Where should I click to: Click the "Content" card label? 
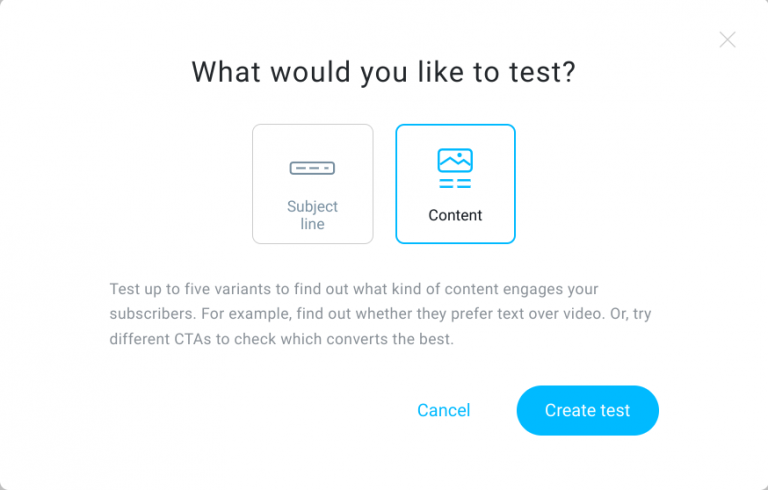[455, 215]
